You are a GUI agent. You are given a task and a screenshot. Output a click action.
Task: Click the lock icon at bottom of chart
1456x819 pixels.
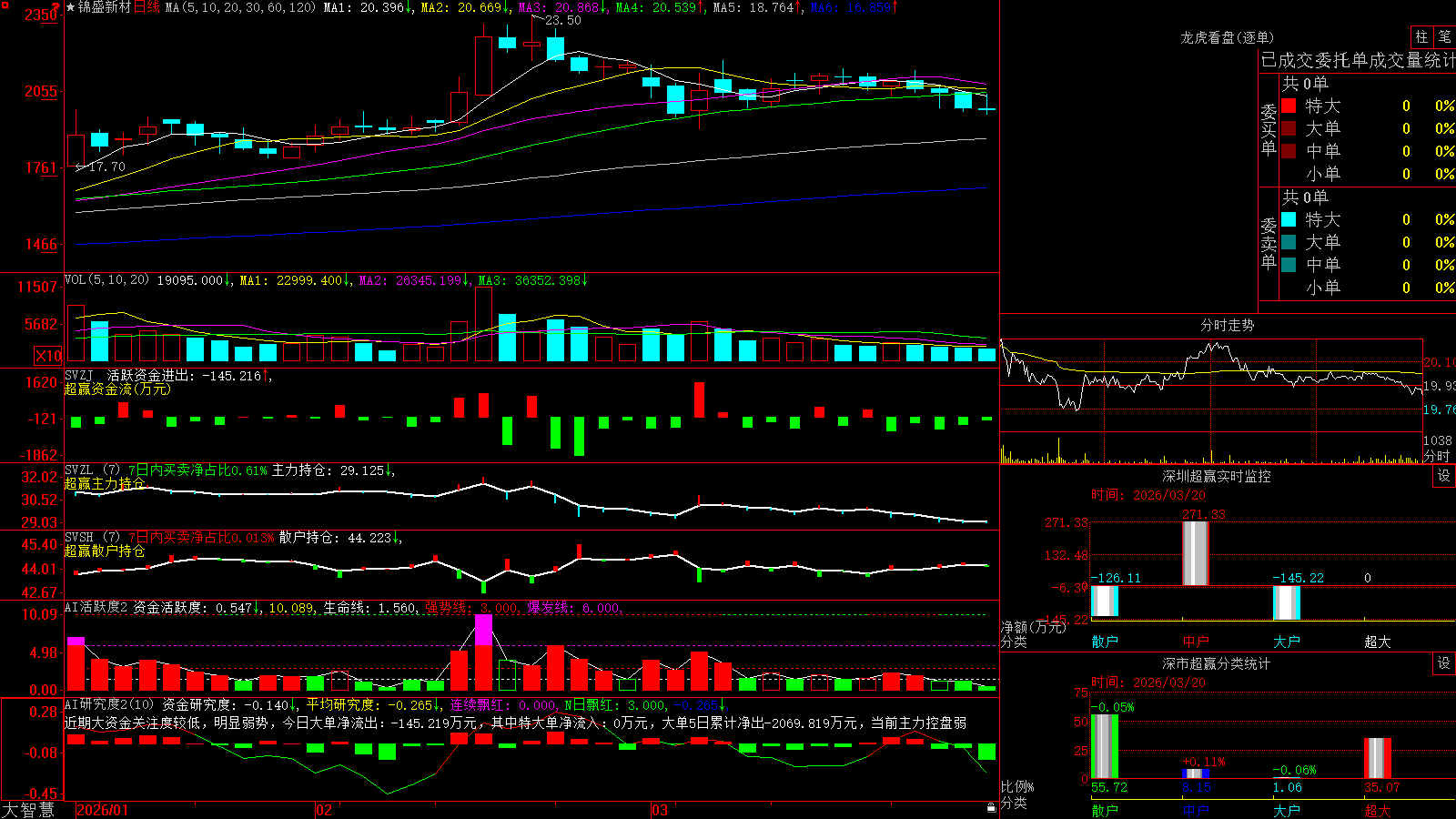(x=991, y=807)
